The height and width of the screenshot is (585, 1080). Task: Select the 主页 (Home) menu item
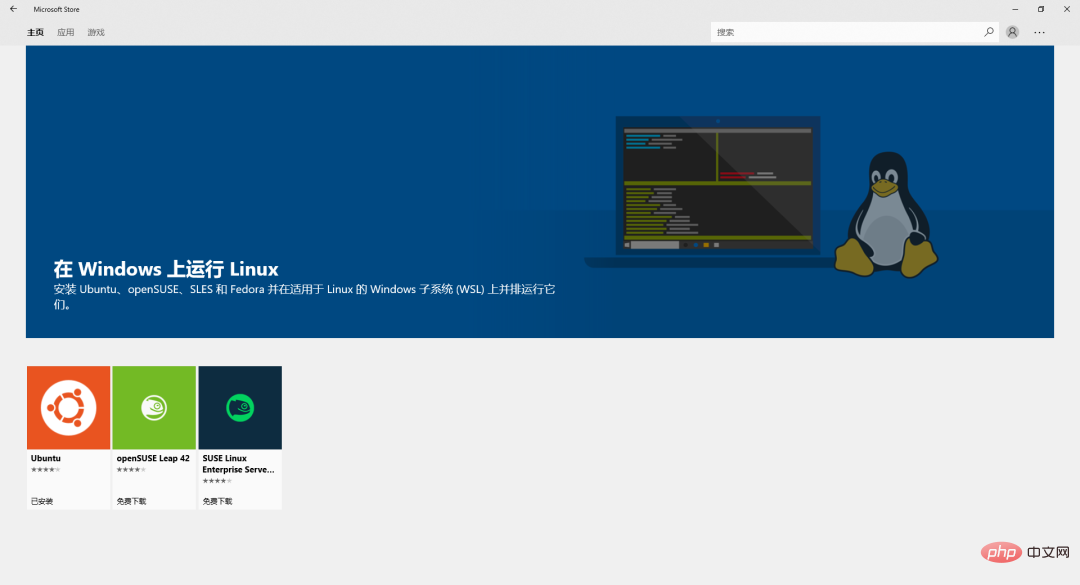tap(35, 31)
